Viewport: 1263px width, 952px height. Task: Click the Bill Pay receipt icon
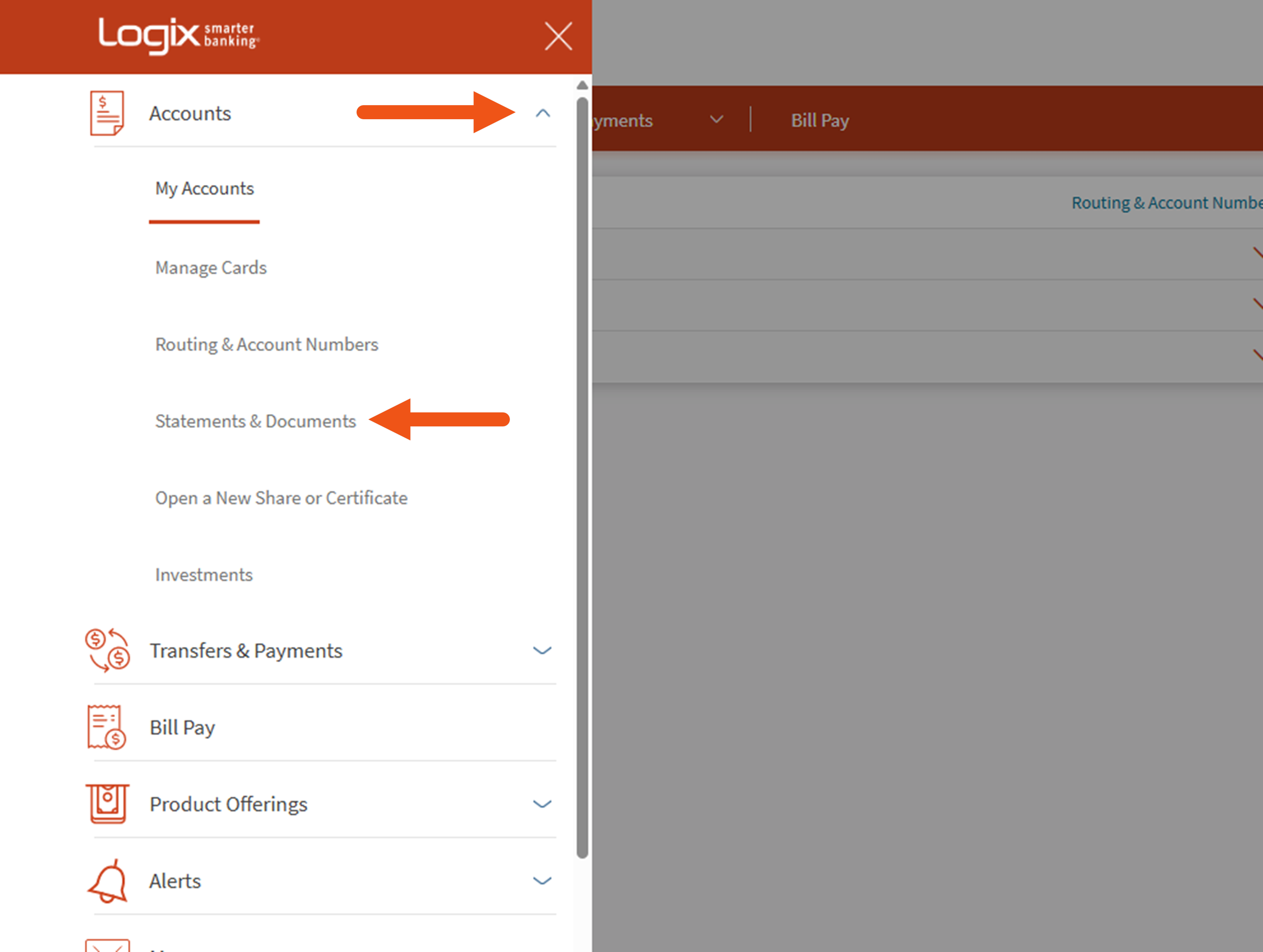[x=106, y=726]
